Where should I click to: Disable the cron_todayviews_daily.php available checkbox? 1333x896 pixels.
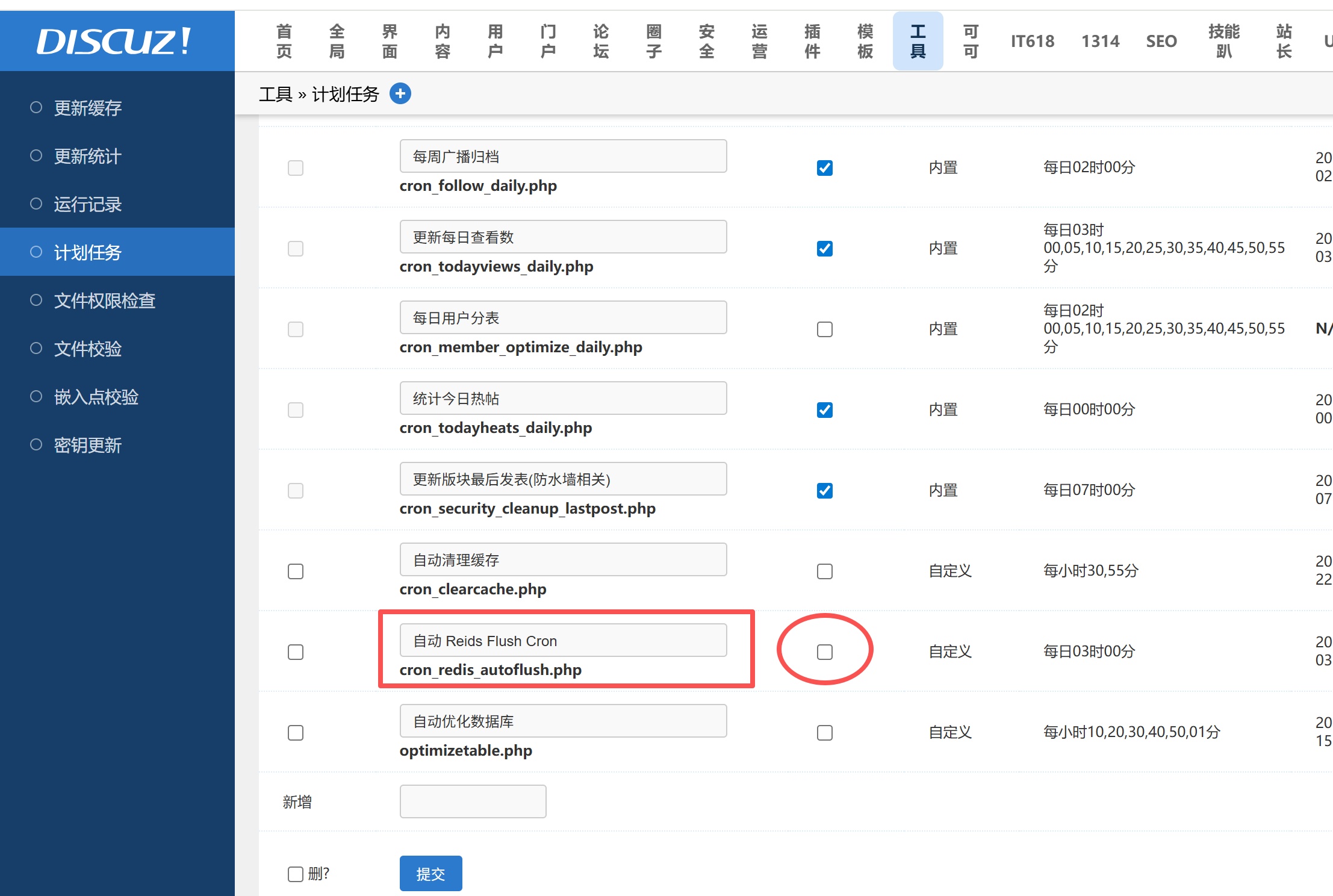(825, 249)
